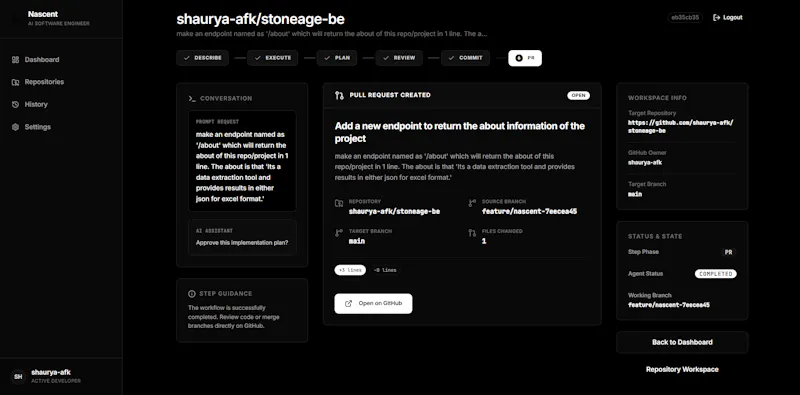The width and height of the screenshot is (800, 395).
Task: Click the terminal icon beside CONVERSATION
Action: tap(192, 98)
